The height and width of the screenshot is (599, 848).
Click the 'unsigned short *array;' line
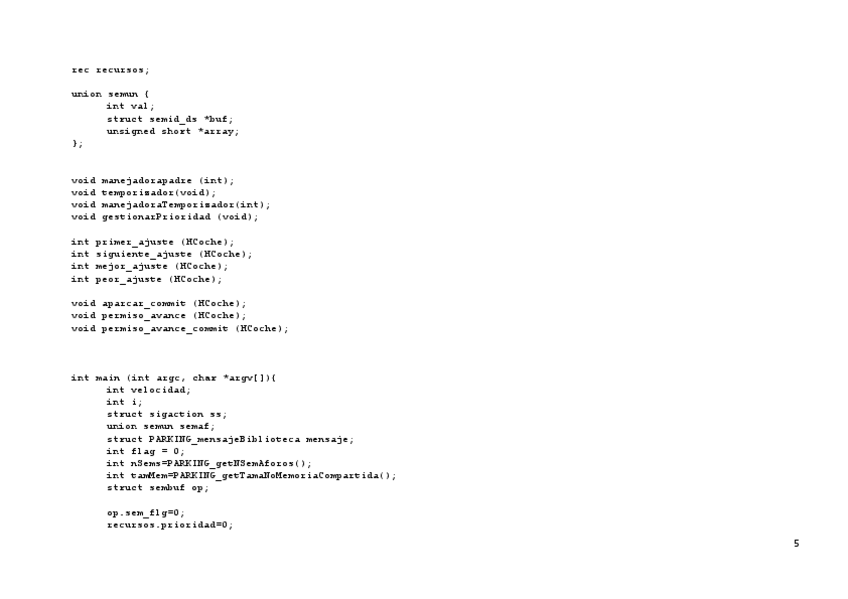[173, 131]
